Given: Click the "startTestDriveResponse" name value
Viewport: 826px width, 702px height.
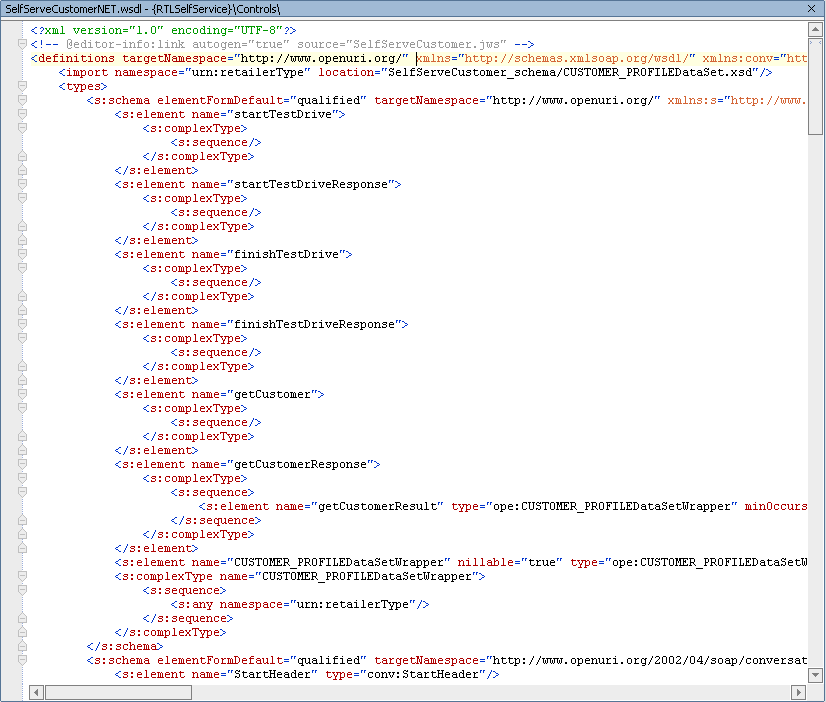Looking at the screenshot, I should tap(311, 184).
